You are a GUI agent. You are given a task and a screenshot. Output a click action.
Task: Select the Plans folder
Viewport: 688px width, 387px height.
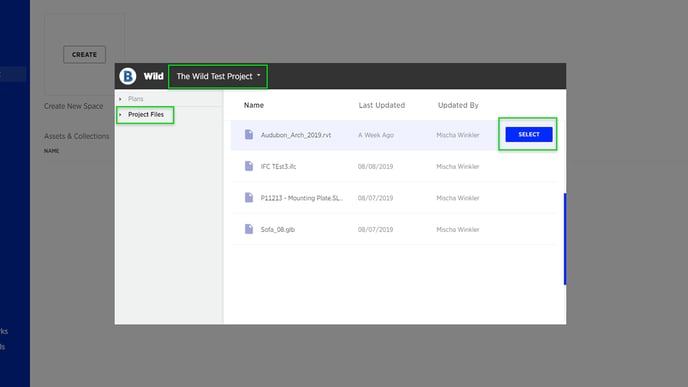136,99
